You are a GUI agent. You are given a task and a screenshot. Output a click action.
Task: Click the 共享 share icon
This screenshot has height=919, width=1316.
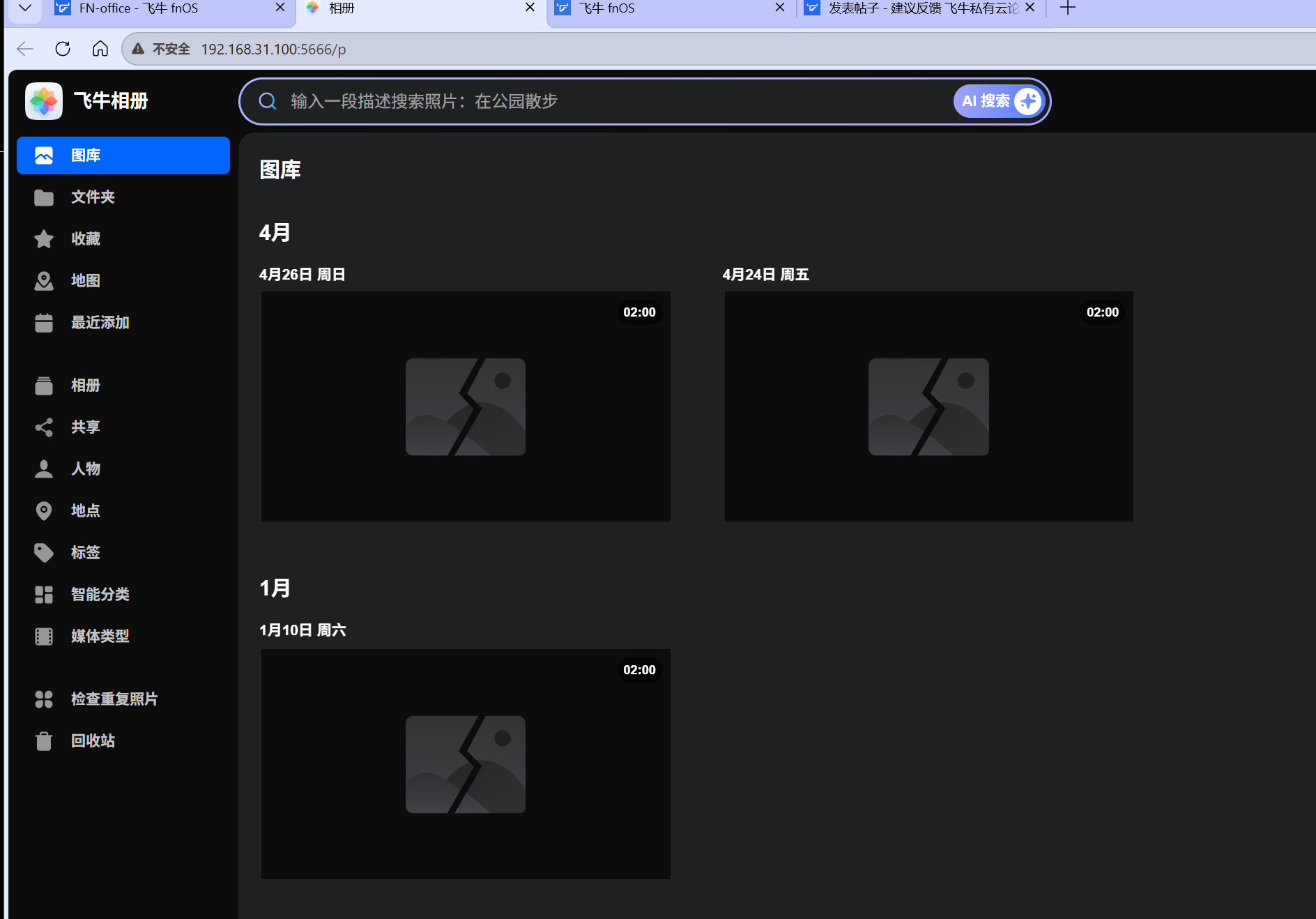44,427
